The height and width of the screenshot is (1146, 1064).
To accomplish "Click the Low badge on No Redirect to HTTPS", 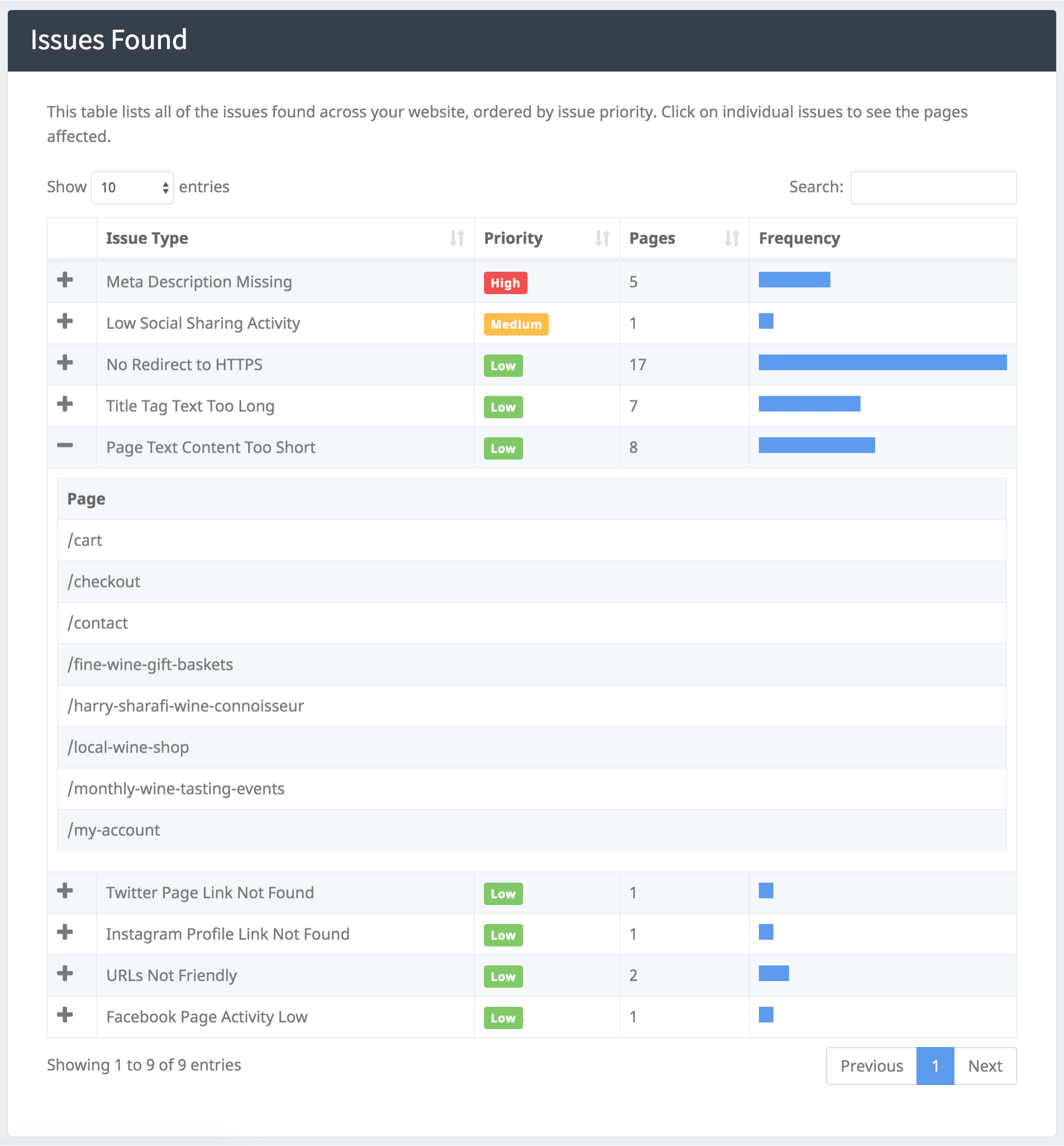I will 502,366.
